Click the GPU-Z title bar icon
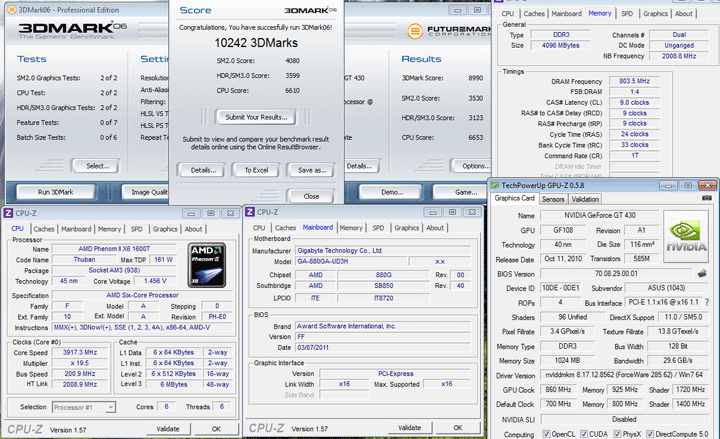The height and width of the screenshot is (439, 720). (x=495, y=185)
